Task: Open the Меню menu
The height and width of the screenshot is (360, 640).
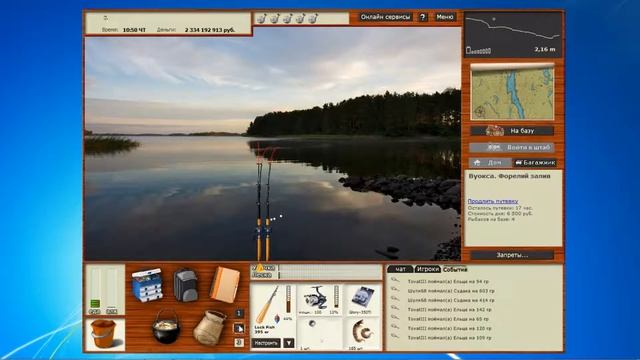Action: pos(444,17)
